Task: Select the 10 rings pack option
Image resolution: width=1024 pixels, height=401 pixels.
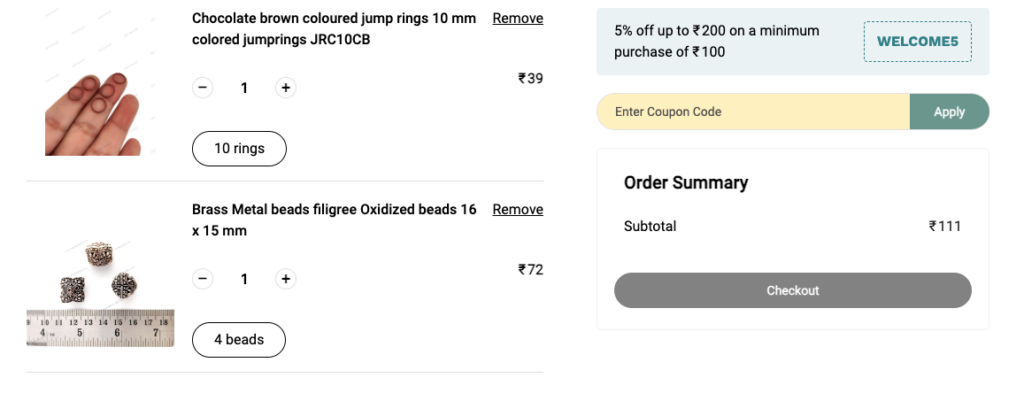Action: (x=239, y=149)
